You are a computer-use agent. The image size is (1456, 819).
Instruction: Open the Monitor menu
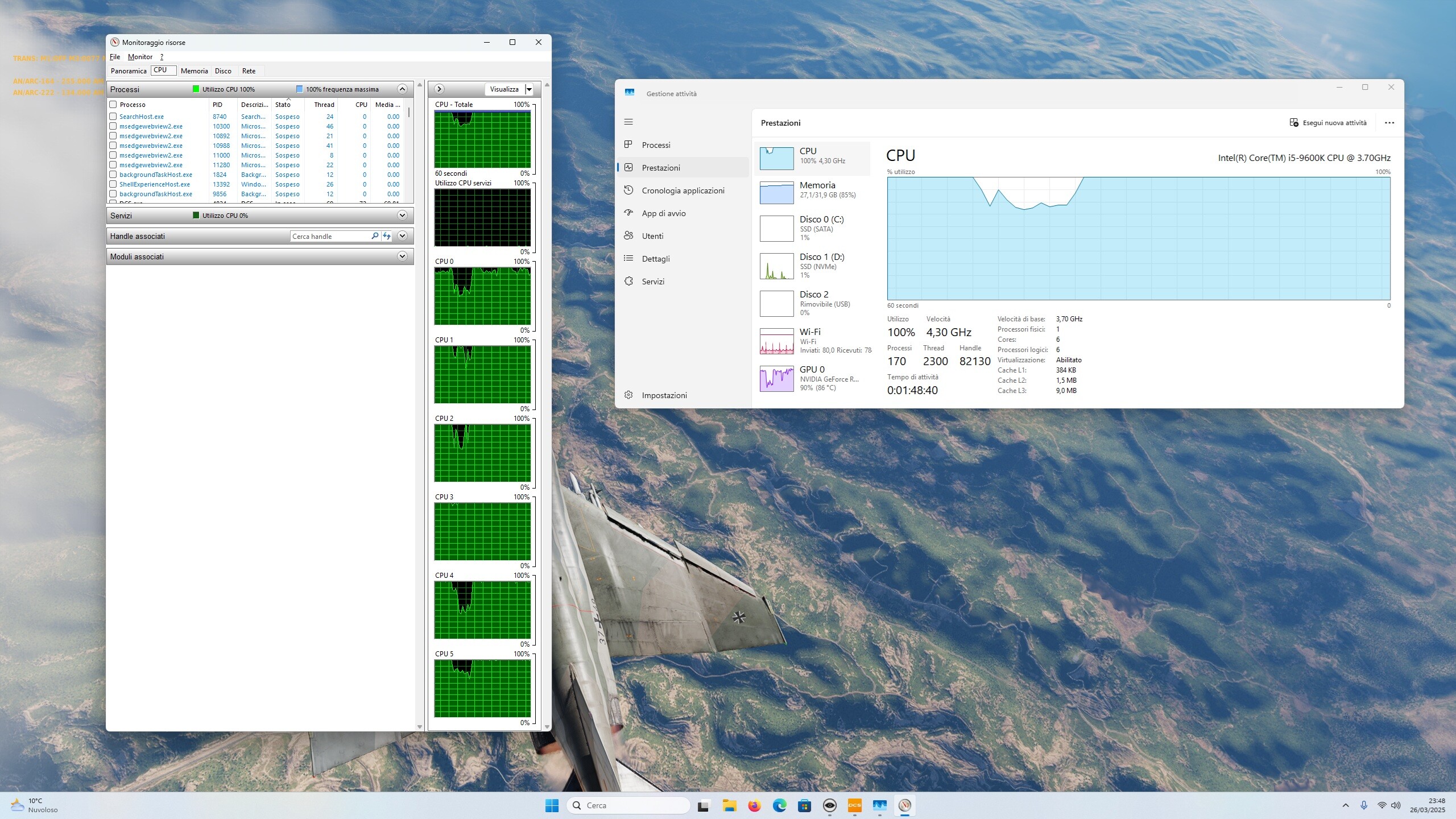[140, 57]
